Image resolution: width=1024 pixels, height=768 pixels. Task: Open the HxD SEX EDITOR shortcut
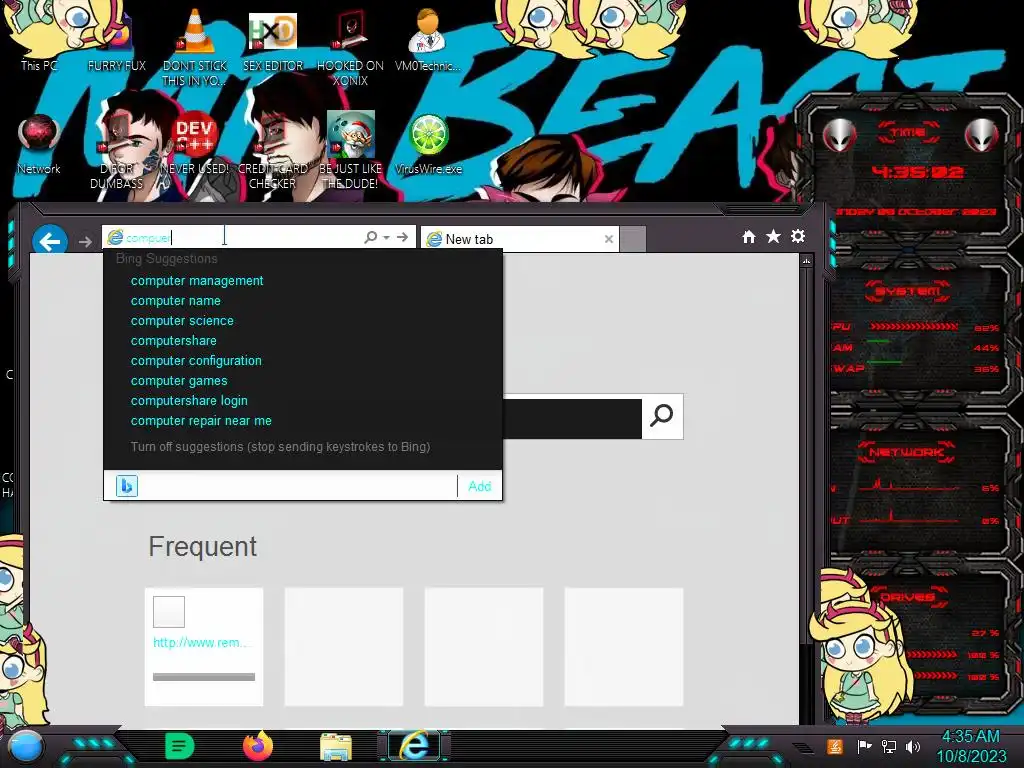(x=273, y=40)
